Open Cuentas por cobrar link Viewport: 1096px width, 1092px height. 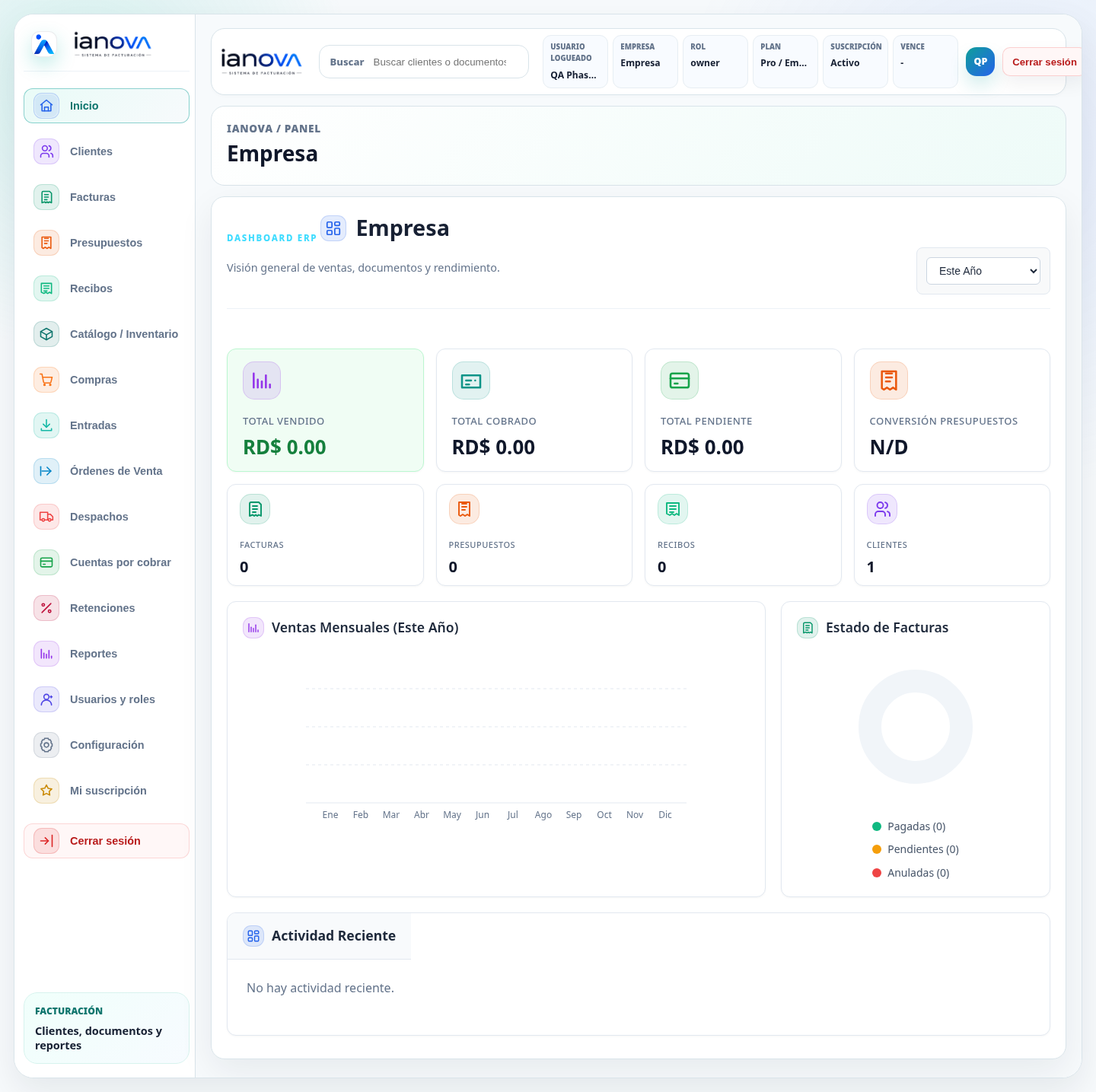coord(107,562)
